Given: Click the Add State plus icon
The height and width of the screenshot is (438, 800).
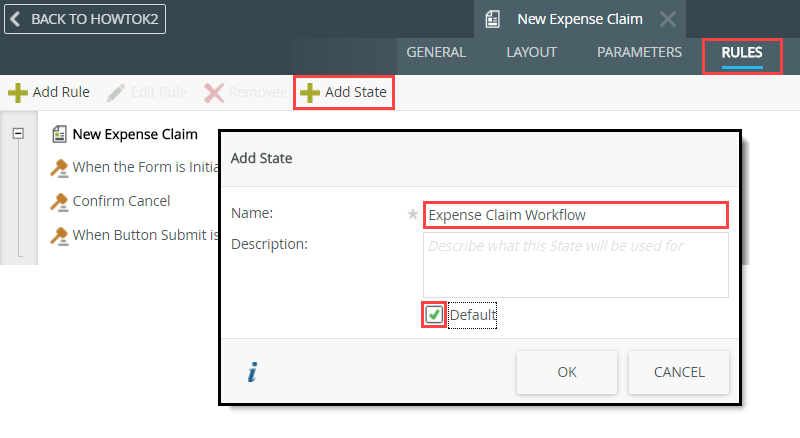Looking at the screenshot, I should pyautogui.click(x=310, y=93).
